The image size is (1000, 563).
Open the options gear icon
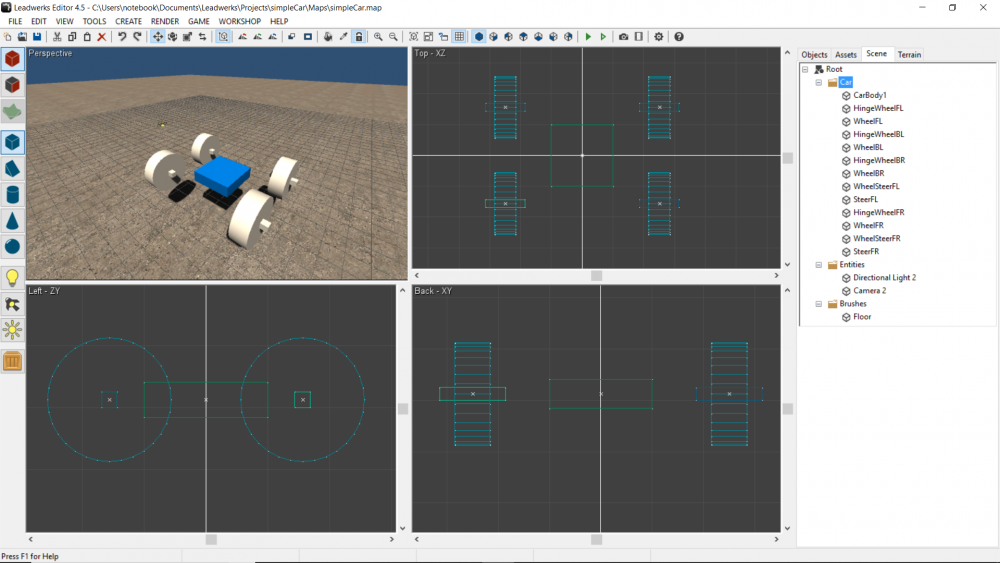658,37
